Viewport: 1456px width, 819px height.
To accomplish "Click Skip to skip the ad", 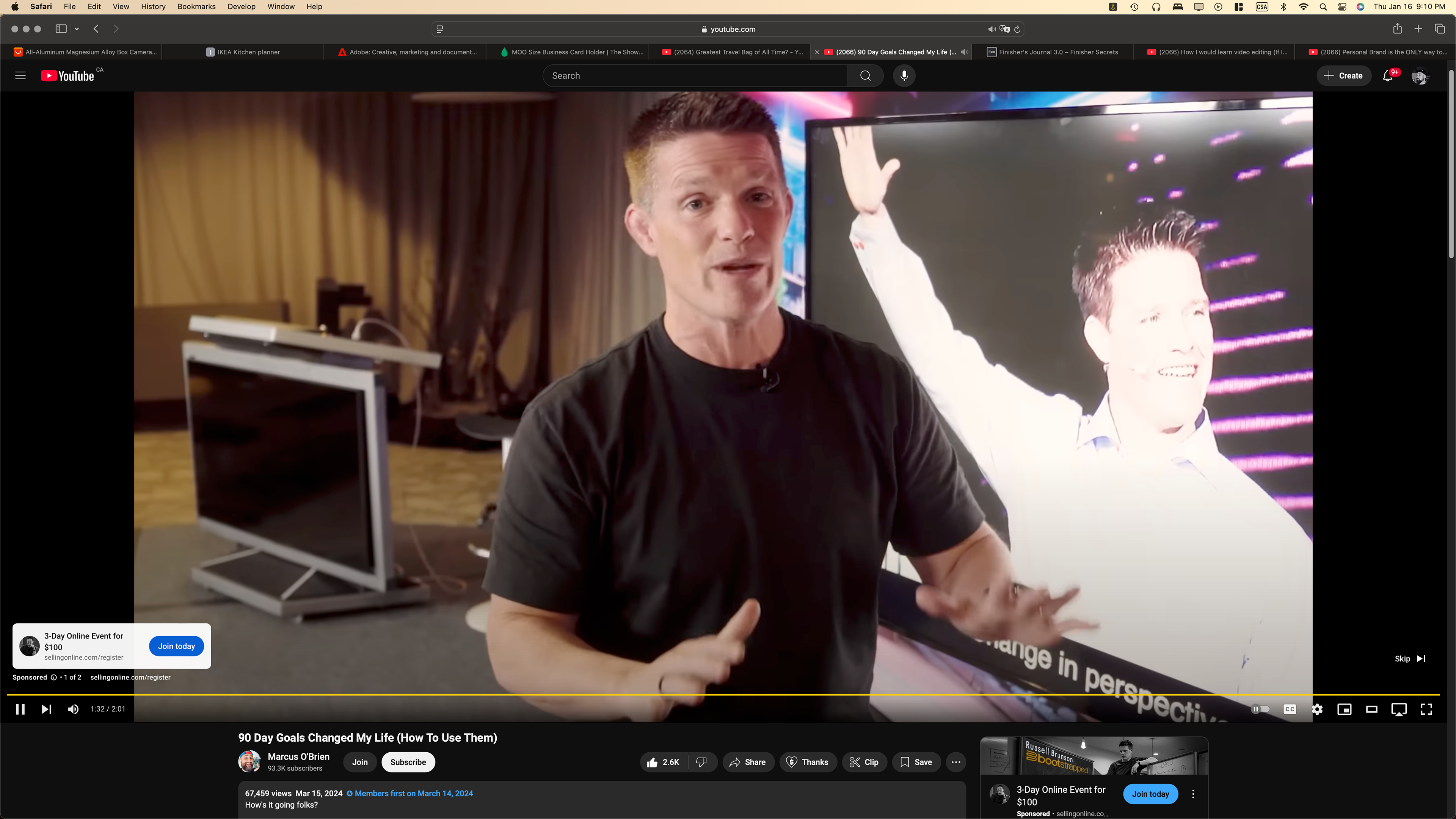I will (1410, 659).
